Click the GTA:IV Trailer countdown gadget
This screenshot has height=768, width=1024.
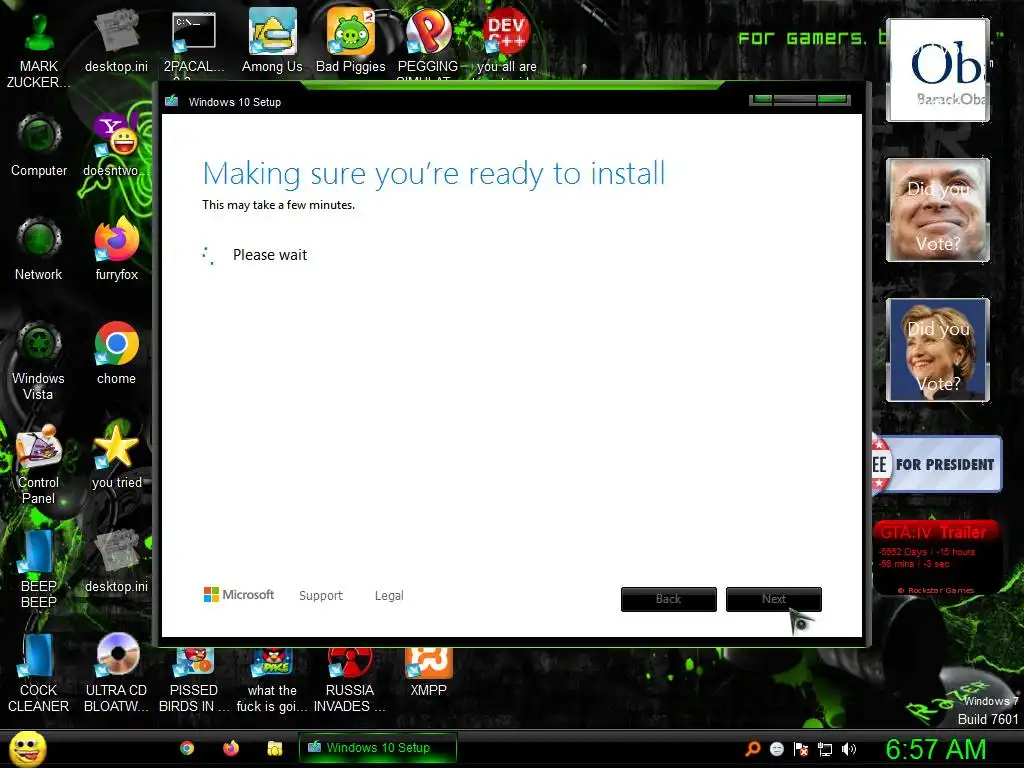tap(936, 558)
